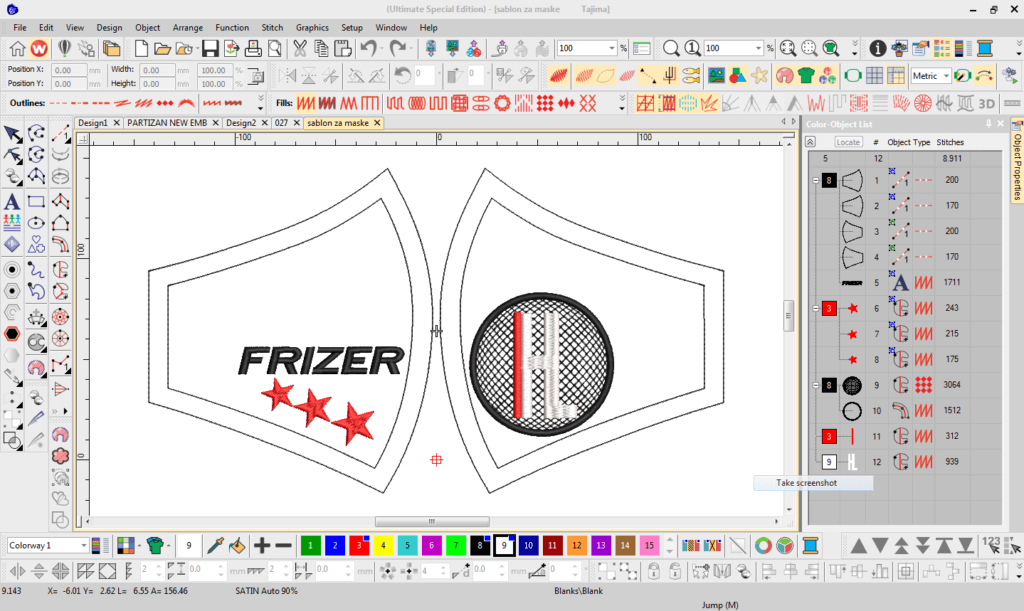Select the lettering object row with 1711 stitches
The image size is (1024, 611).
[900, 283]
